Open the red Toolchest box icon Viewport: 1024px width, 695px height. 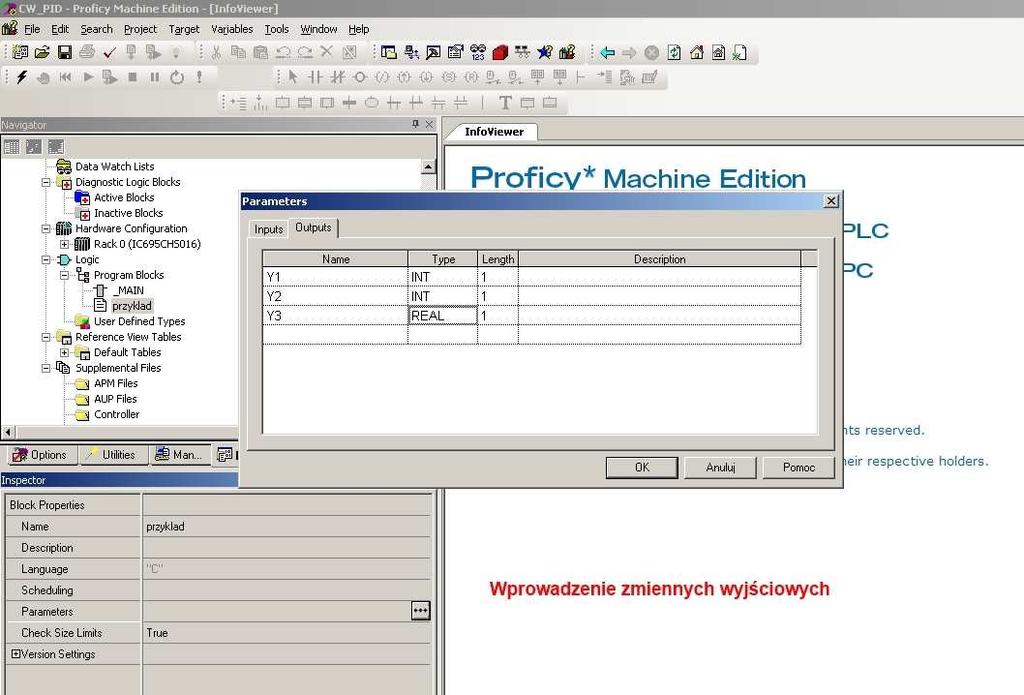pos(500,52)
